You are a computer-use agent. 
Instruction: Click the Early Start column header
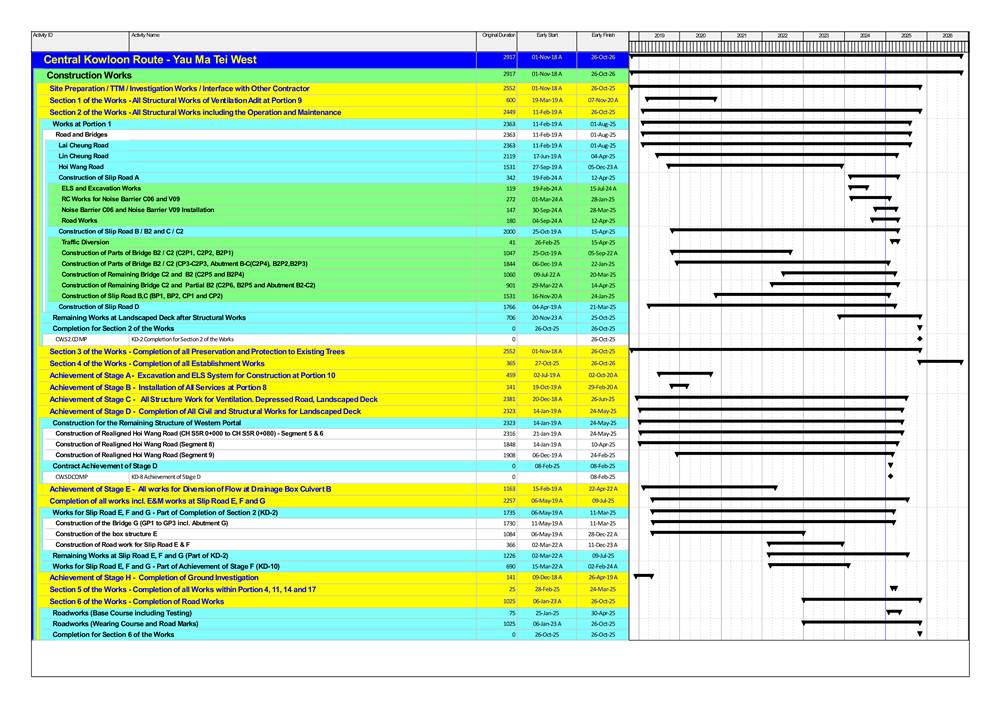[x=547, y=35]
